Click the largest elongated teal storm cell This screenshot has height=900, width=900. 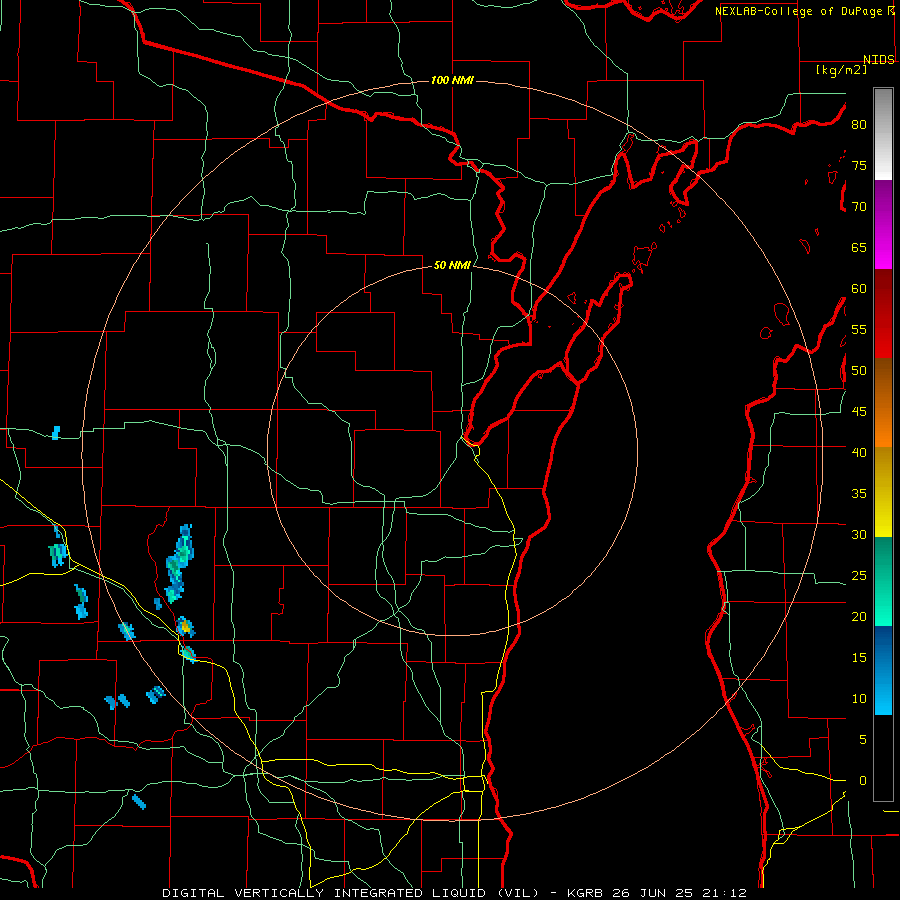coord(179,562)
